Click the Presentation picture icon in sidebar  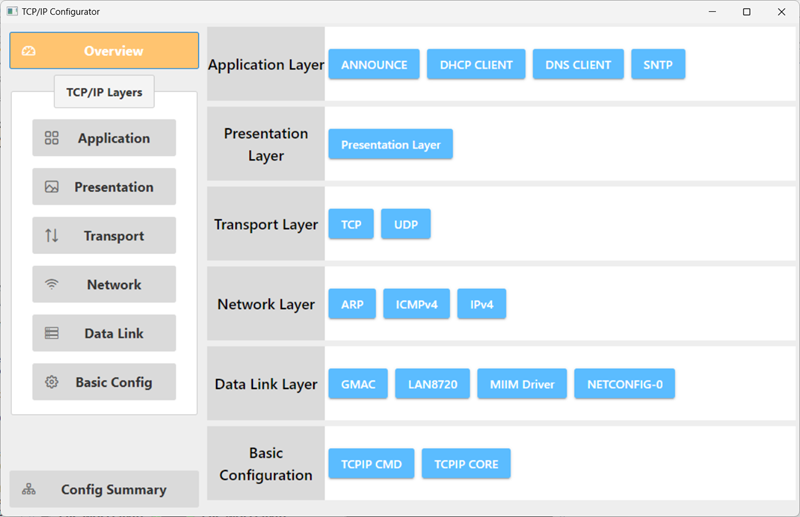coord(52,187)
